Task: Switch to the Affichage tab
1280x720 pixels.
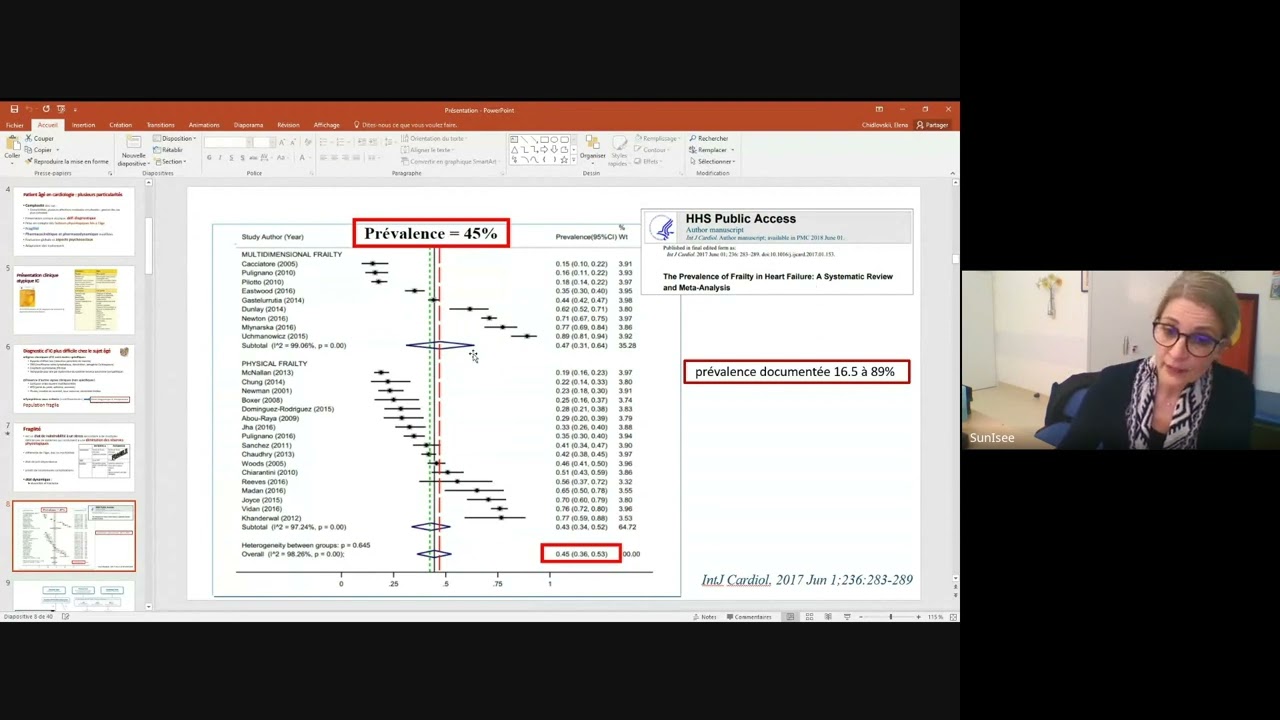Action: [326, 125]
